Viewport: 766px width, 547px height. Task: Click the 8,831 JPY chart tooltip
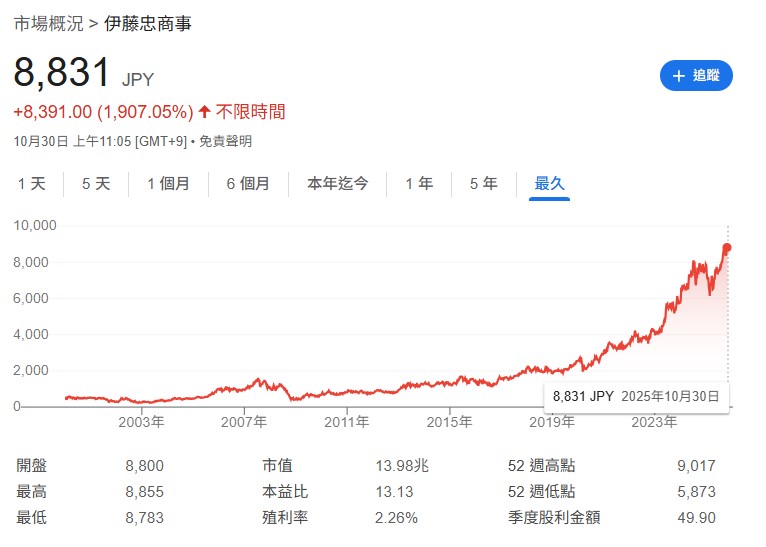[x=637, y=396]
